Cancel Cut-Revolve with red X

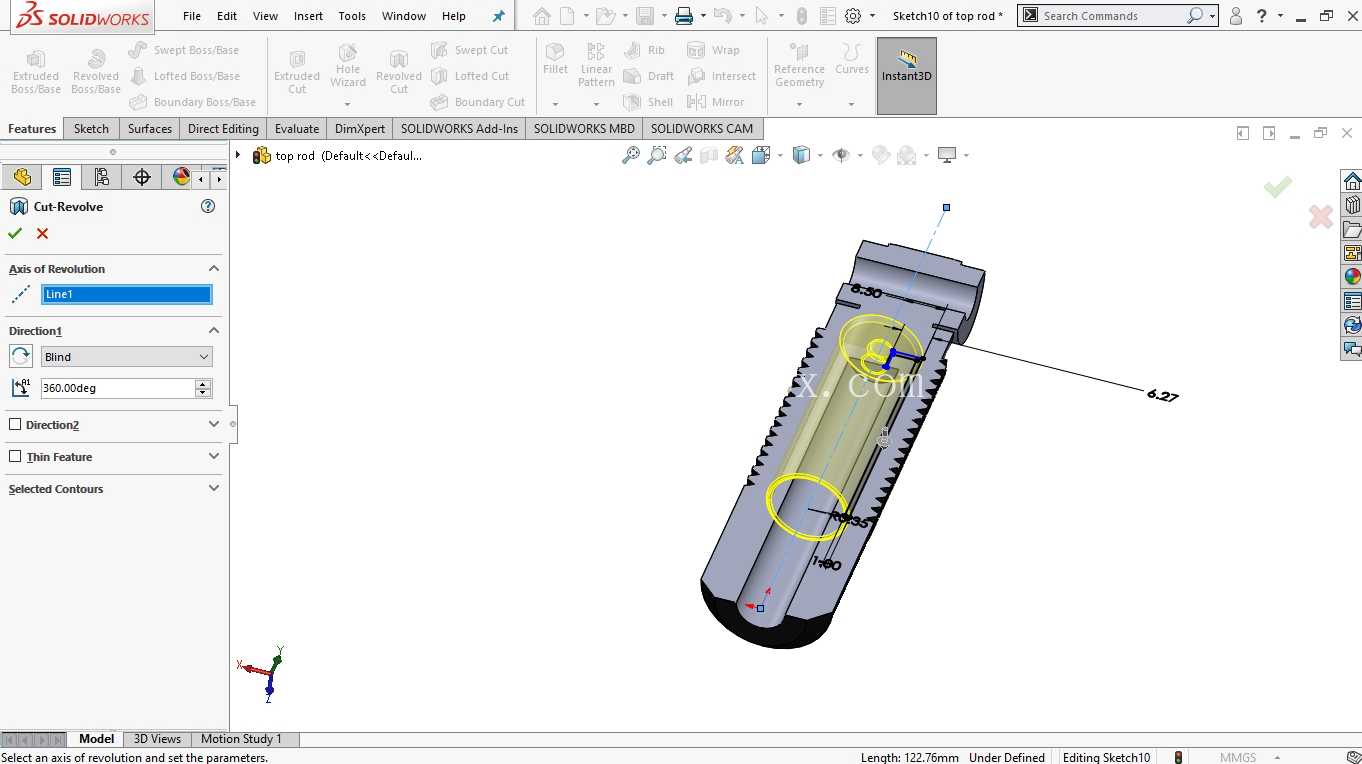pos(42,233)
